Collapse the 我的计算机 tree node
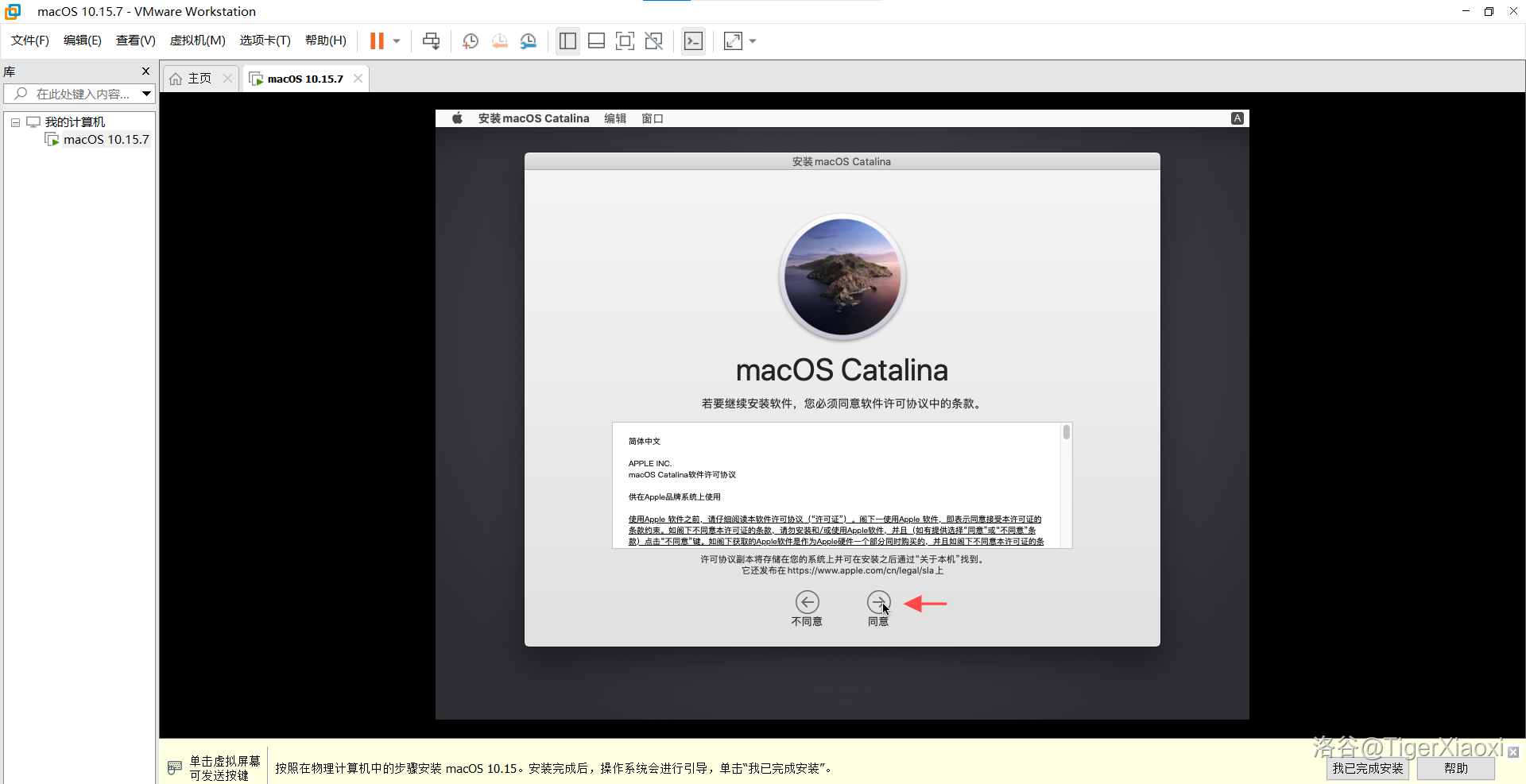Screen dimensions: 1526x784 15,122
